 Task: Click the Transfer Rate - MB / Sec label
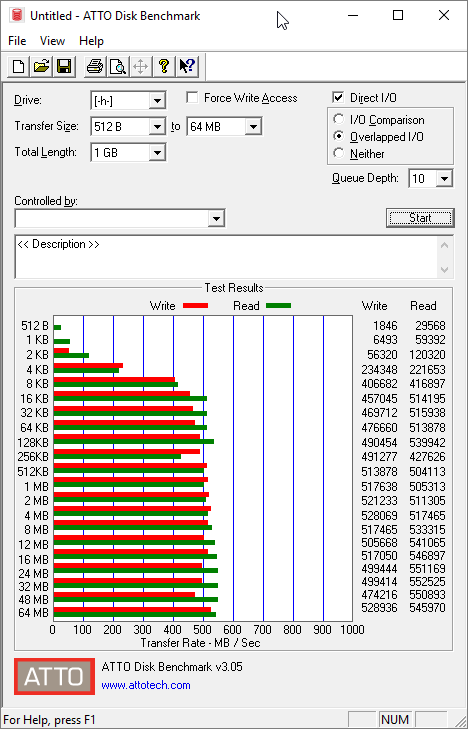tap(200, 643)
